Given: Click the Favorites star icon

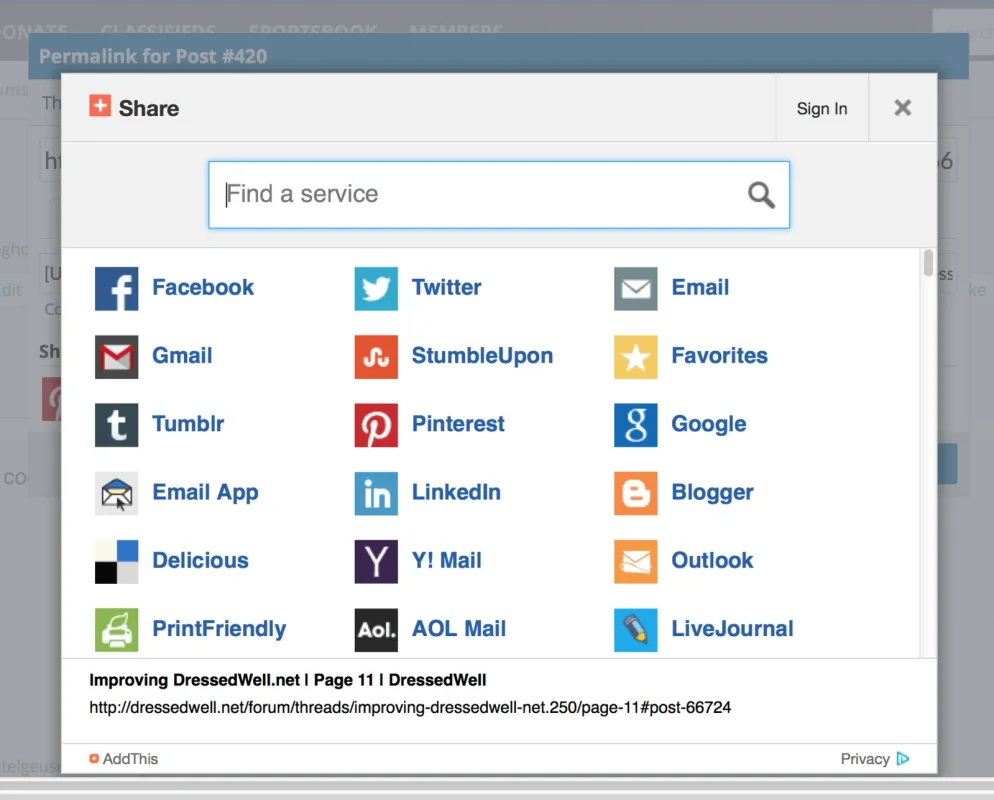Looking at the screenshot, I should pos(636,357).
